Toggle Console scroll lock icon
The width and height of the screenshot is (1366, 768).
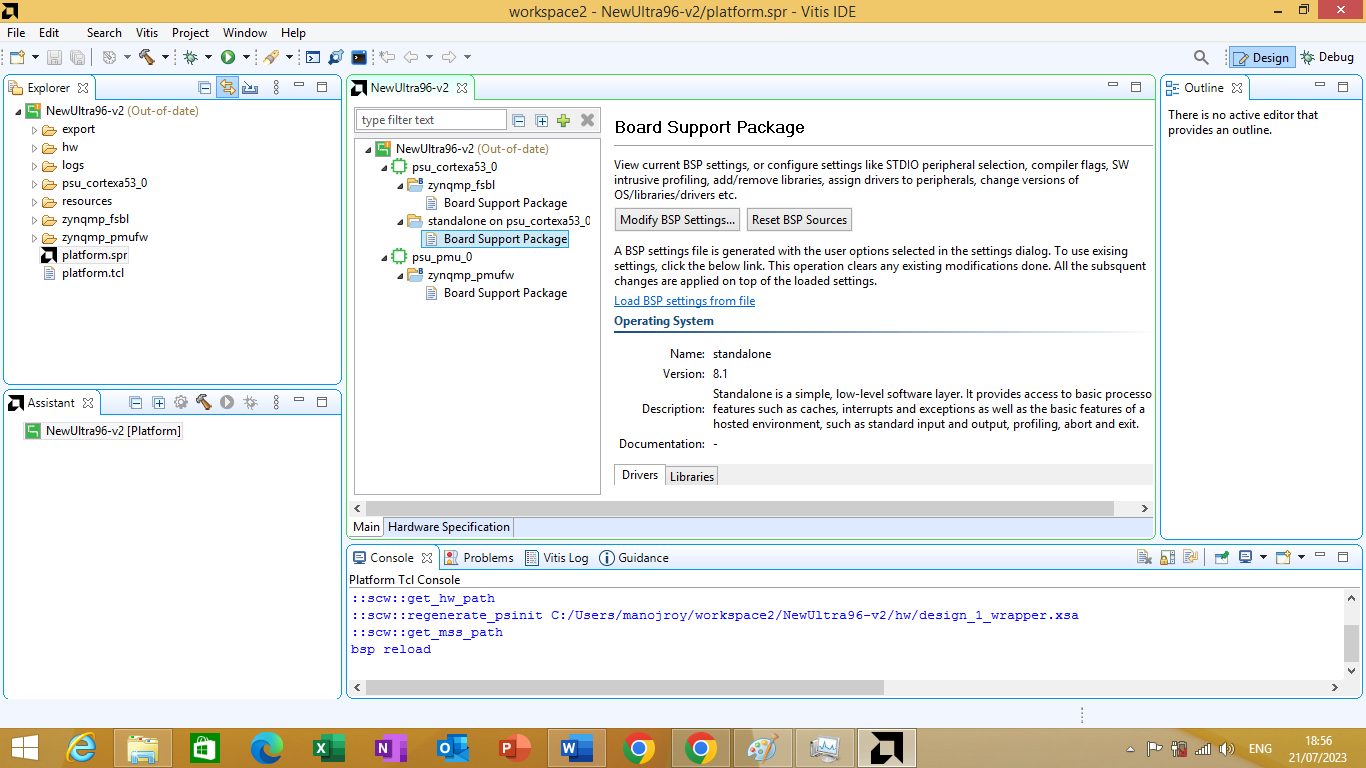pos(1168,558)
